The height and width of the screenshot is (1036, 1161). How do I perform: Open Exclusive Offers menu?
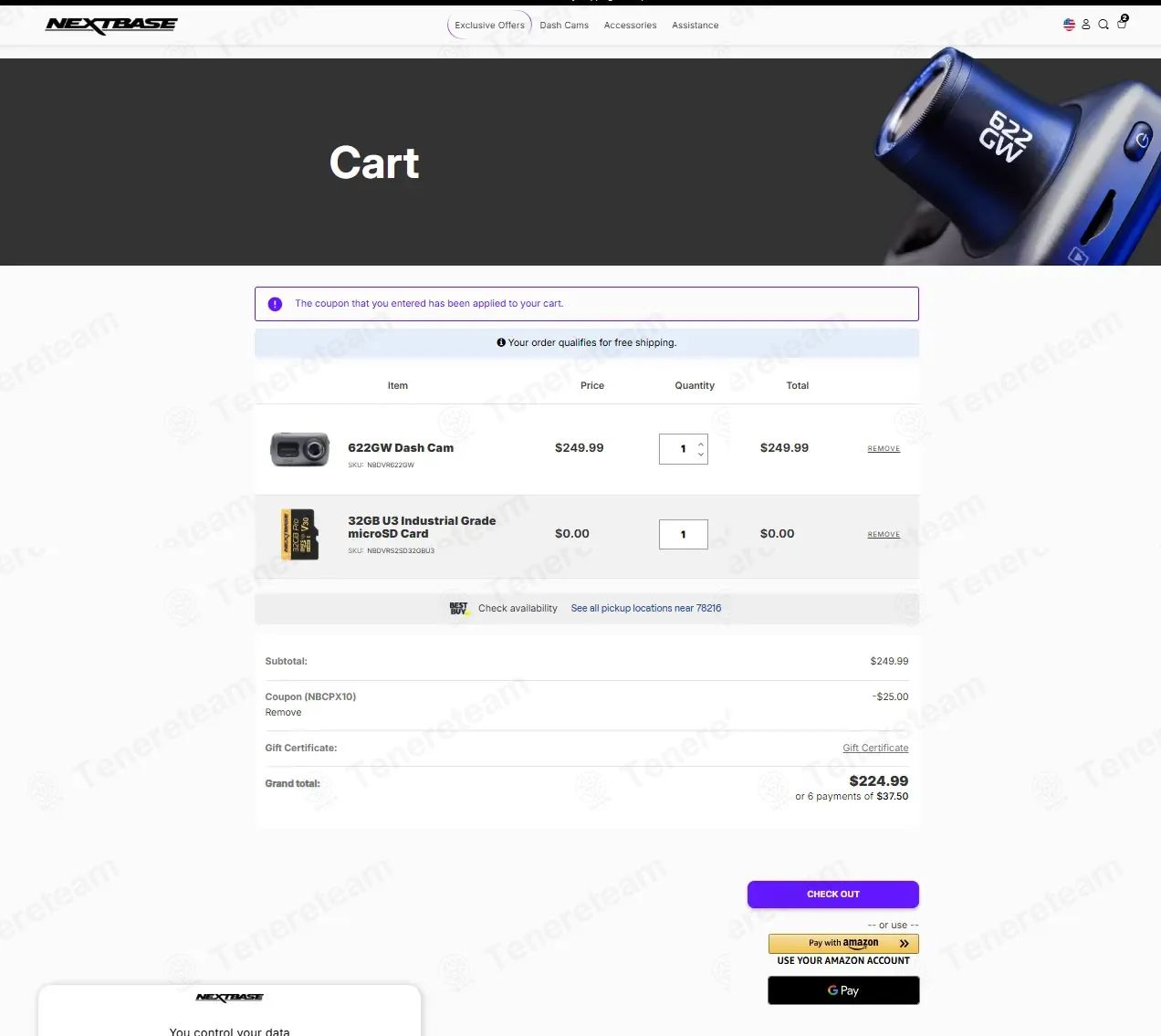[489, 26]
